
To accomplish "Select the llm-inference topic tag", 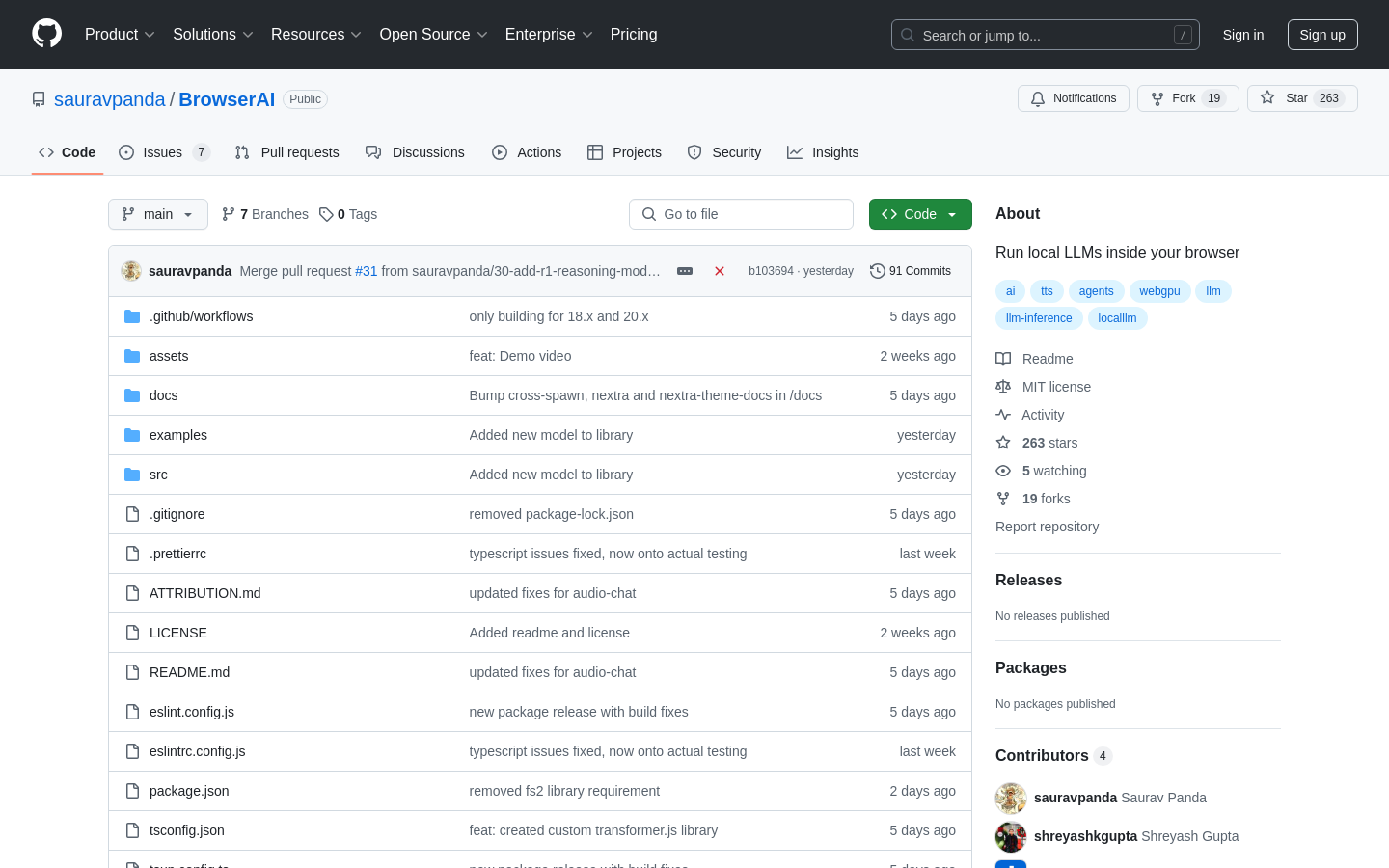I will (1039, 318).
